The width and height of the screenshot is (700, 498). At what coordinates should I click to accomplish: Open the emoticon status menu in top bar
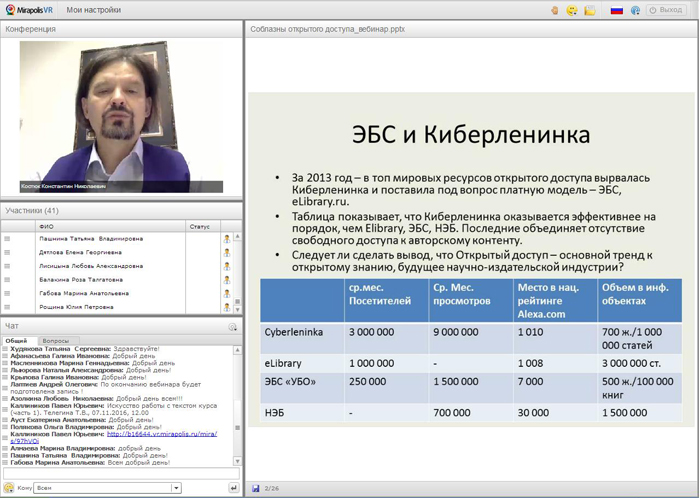[x=572, y=10]
